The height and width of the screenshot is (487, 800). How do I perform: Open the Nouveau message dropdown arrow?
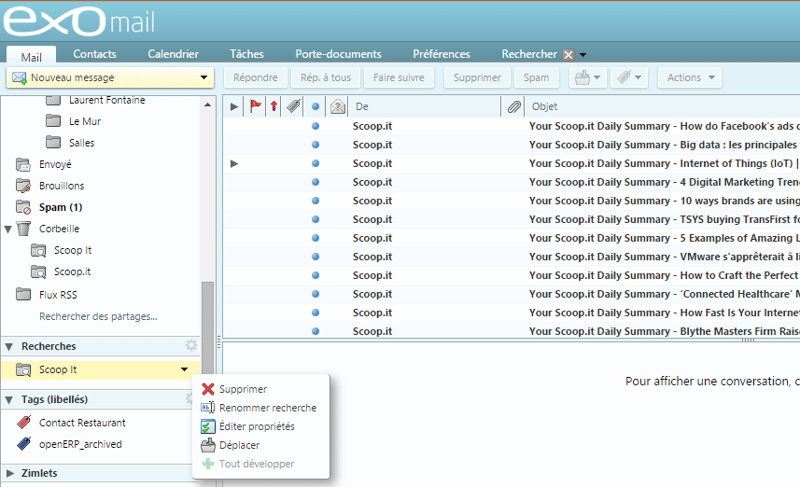tap(204, 78)
